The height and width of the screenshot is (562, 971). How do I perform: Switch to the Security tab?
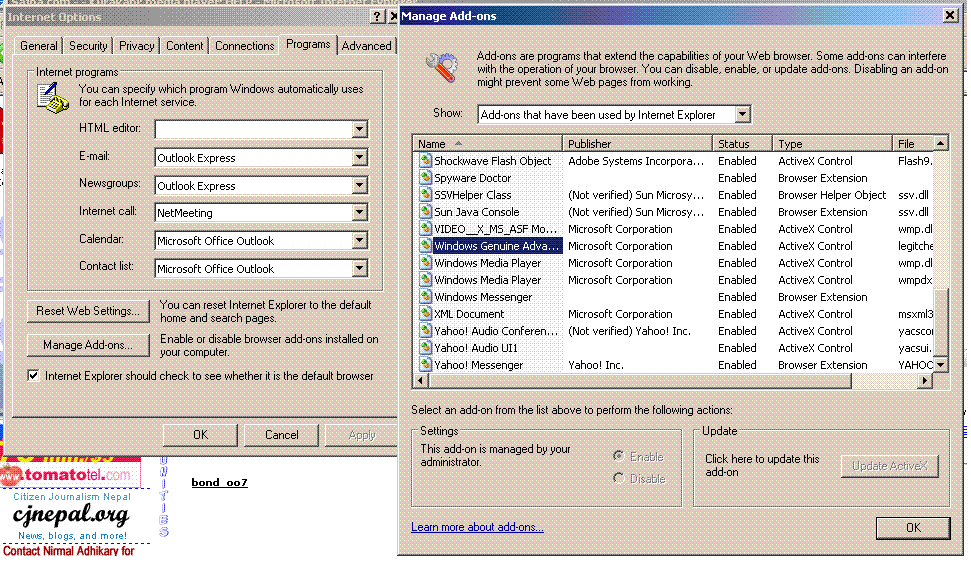[88, 46]
